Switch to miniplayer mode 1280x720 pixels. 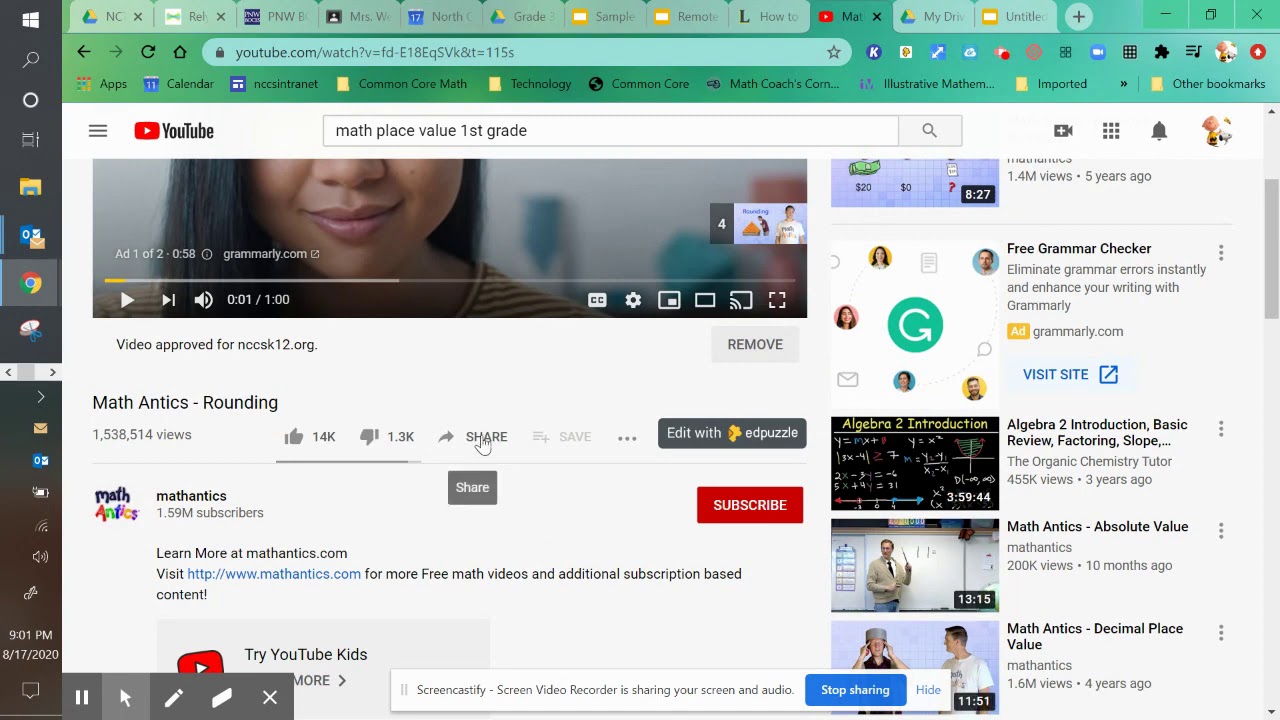669,299
